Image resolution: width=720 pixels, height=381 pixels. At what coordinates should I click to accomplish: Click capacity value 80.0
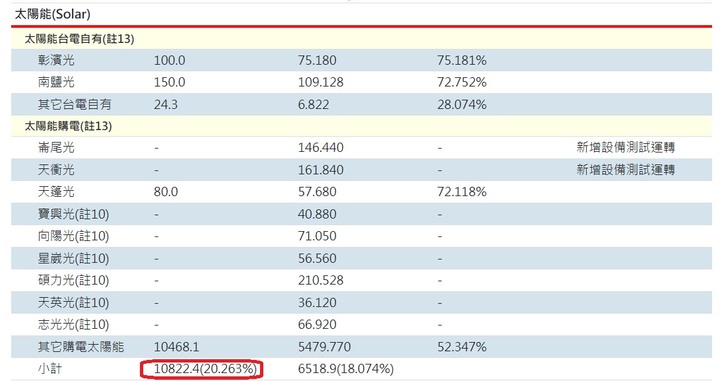[x=166, y=191]
